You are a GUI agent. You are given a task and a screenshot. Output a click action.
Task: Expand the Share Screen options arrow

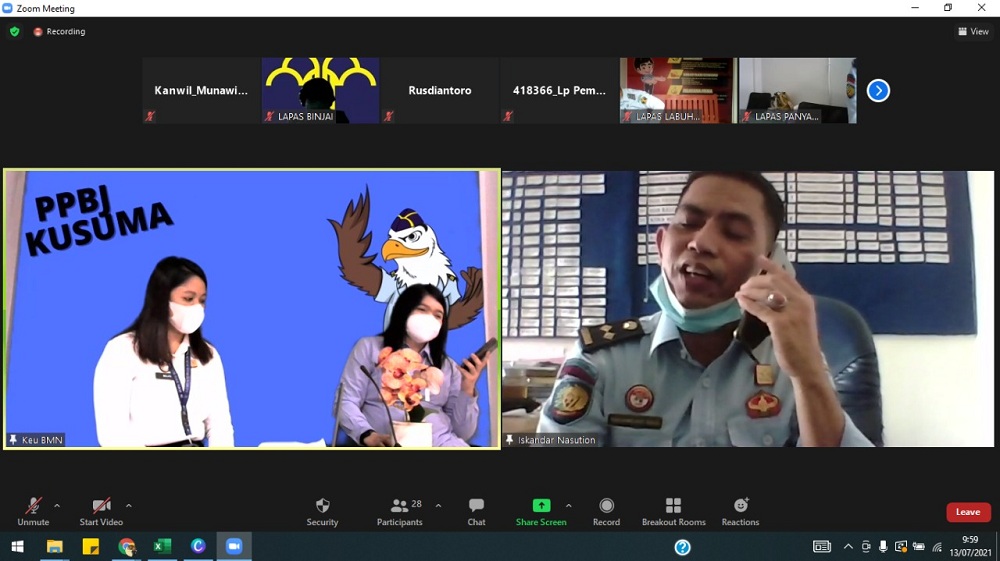point(569,506)
